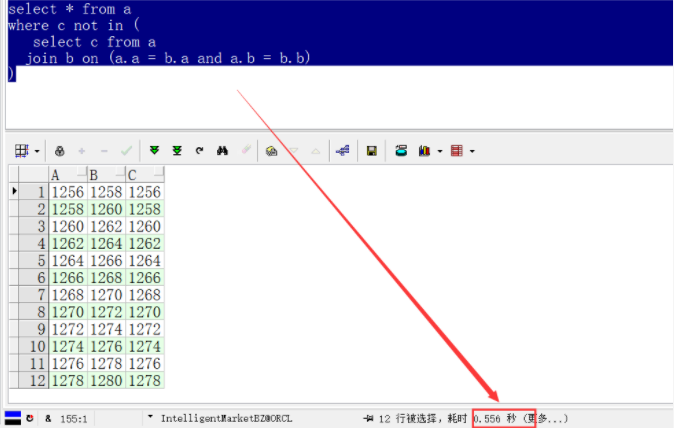This screenshot has width=674, height=428.
Task: Click the grid select-mode icon
Action: point(21,151)
